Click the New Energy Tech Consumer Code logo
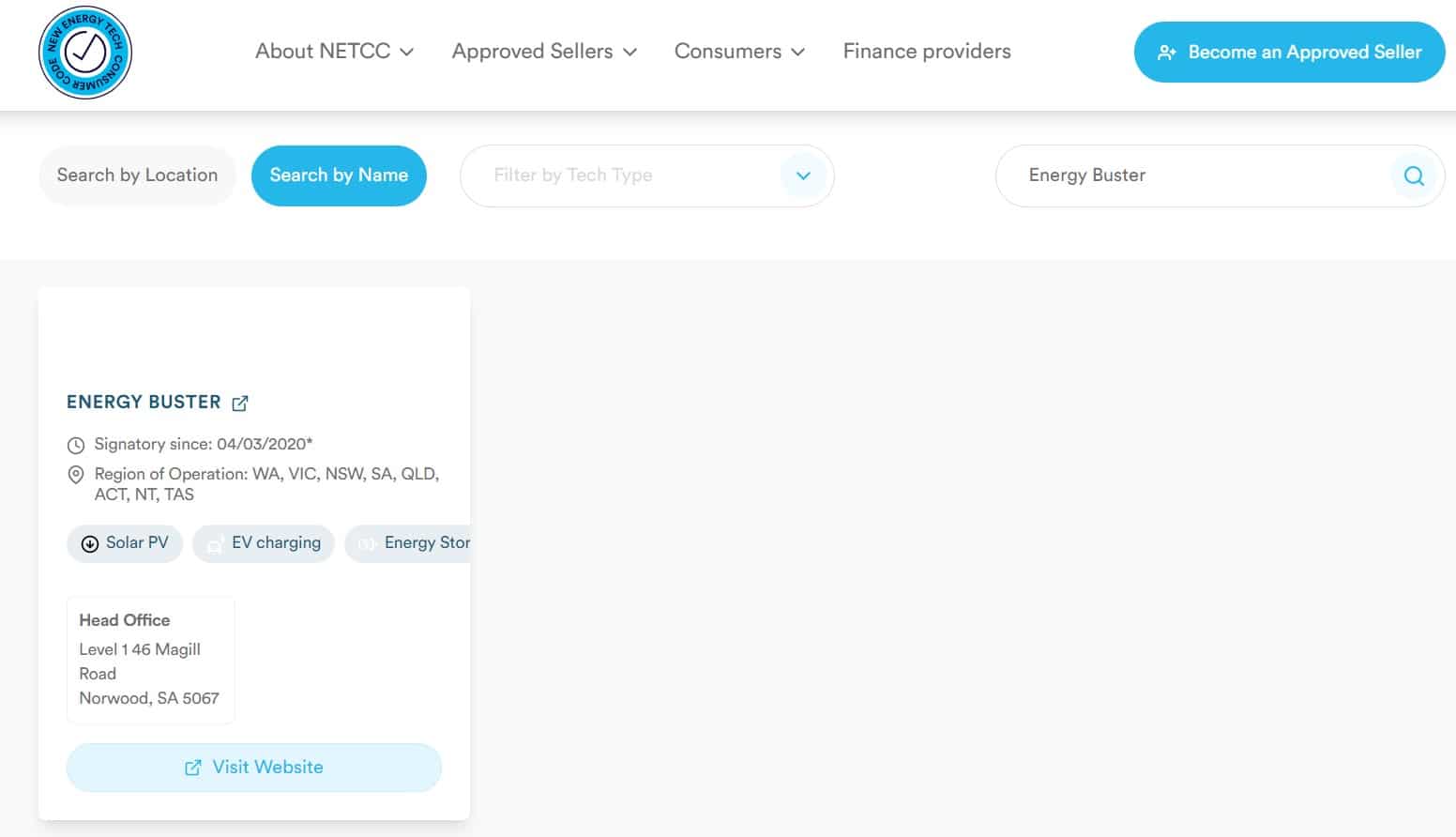The width and height of the screenshot is (1456, 837). click(x=85, y=53)
